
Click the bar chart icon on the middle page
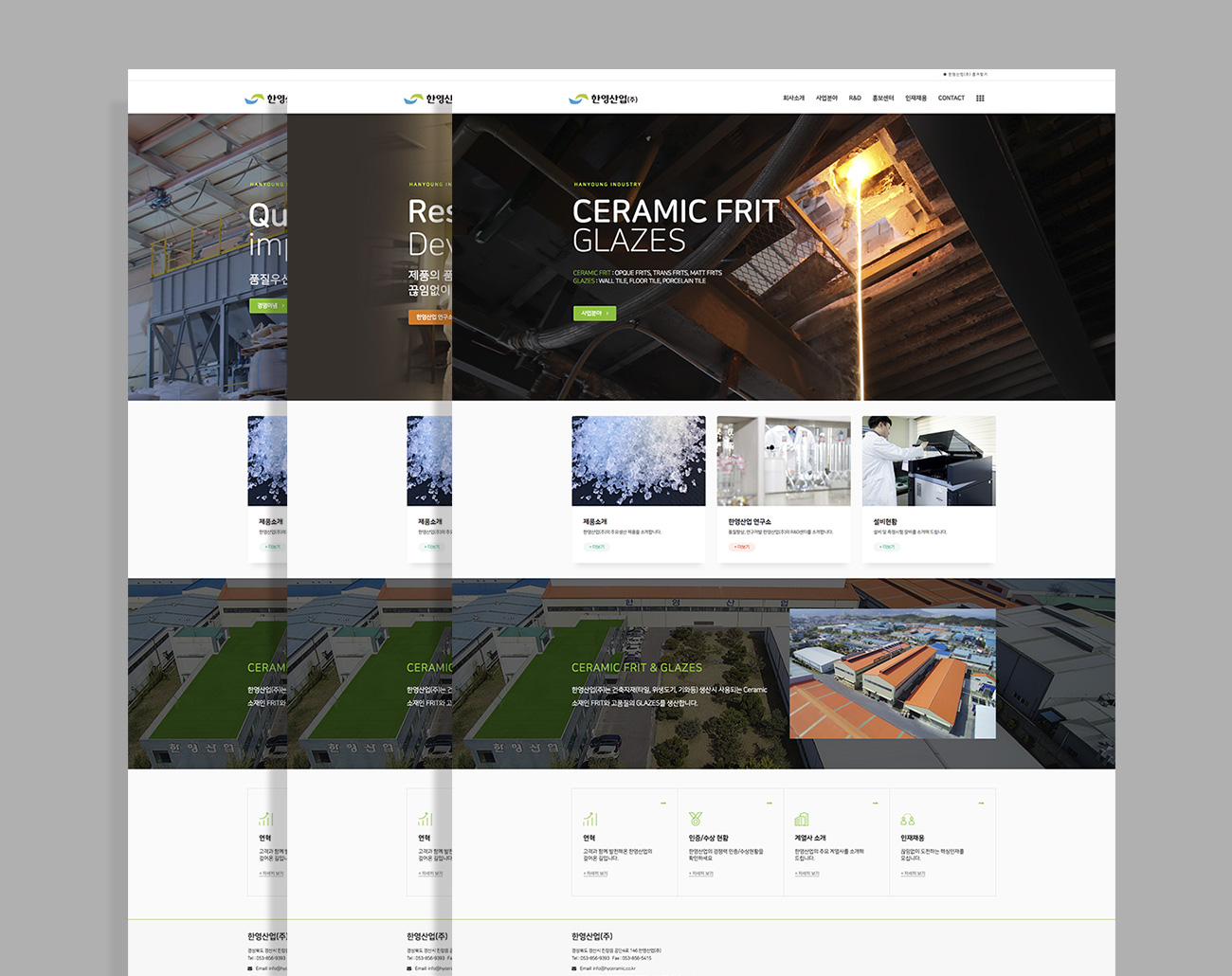pyautogui.click(x=426, y=819)
